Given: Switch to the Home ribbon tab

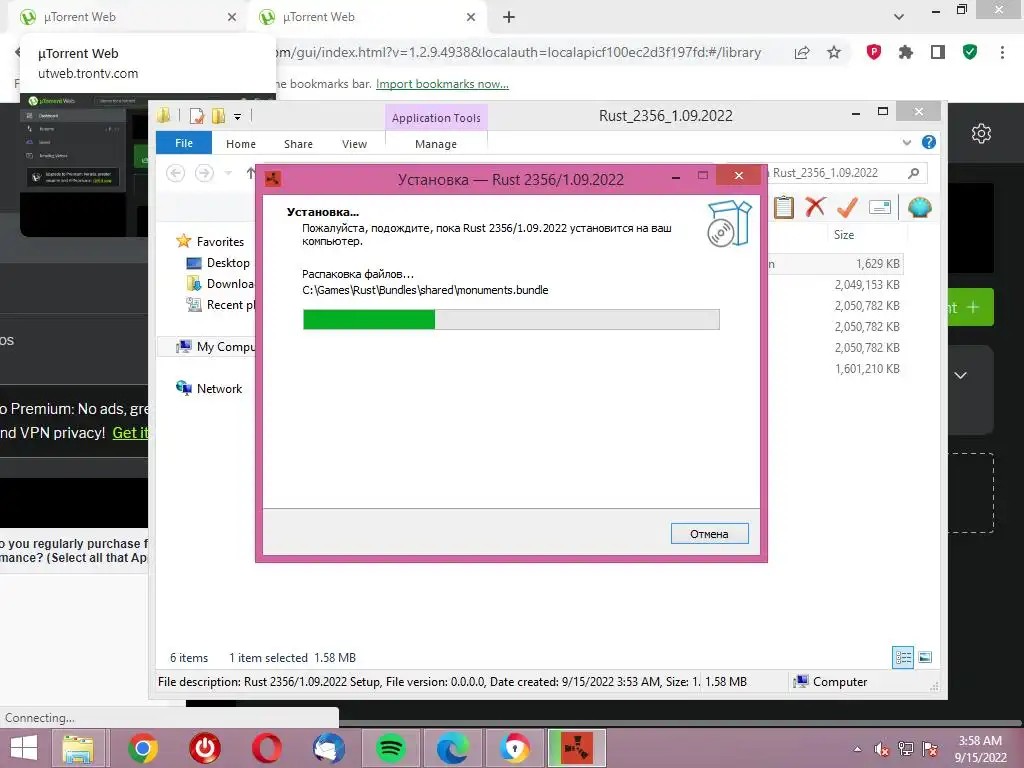Looking at the screenshot, I should tap(241, 144).
